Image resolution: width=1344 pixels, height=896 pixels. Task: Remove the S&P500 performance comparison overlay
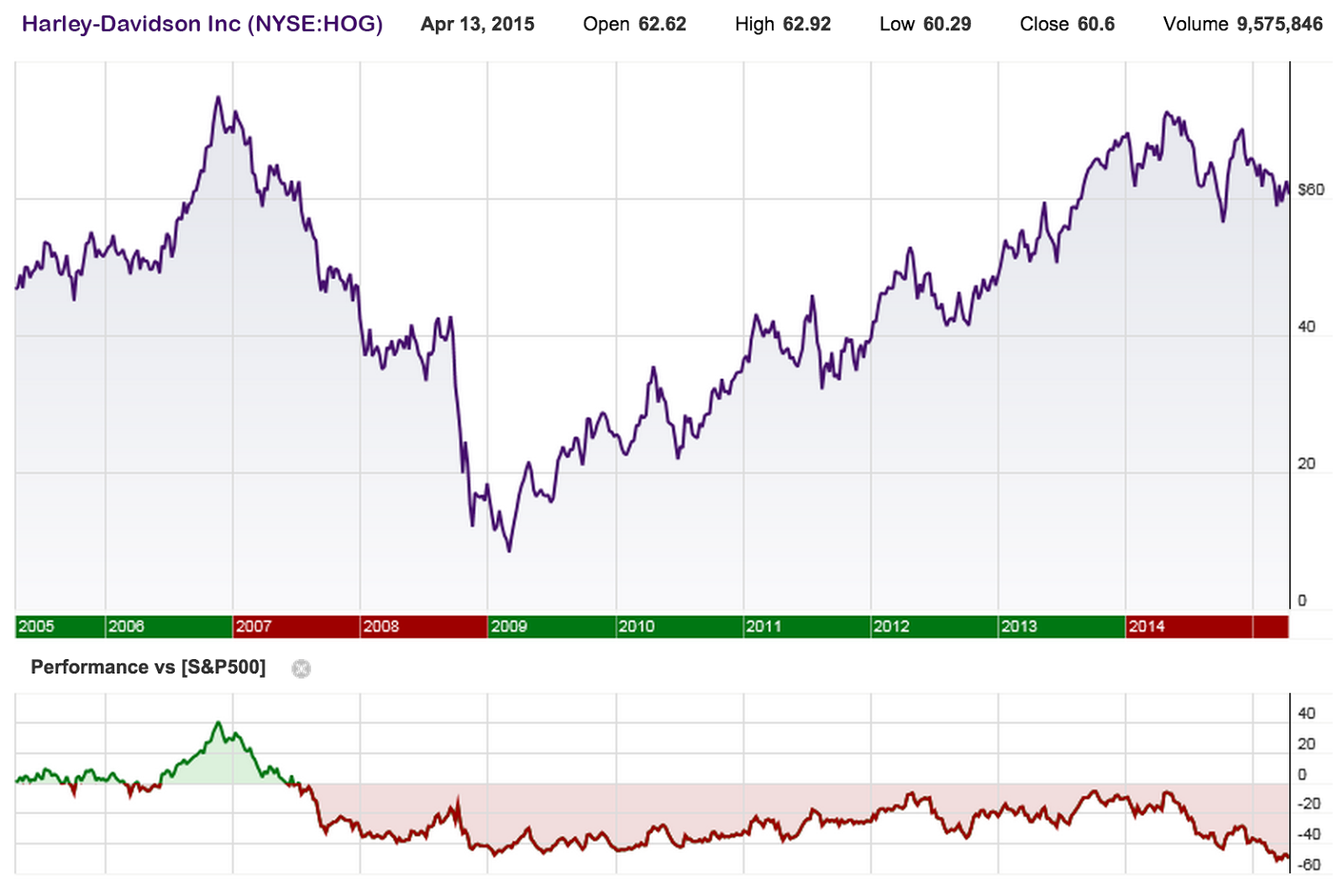tap(302, 668)
